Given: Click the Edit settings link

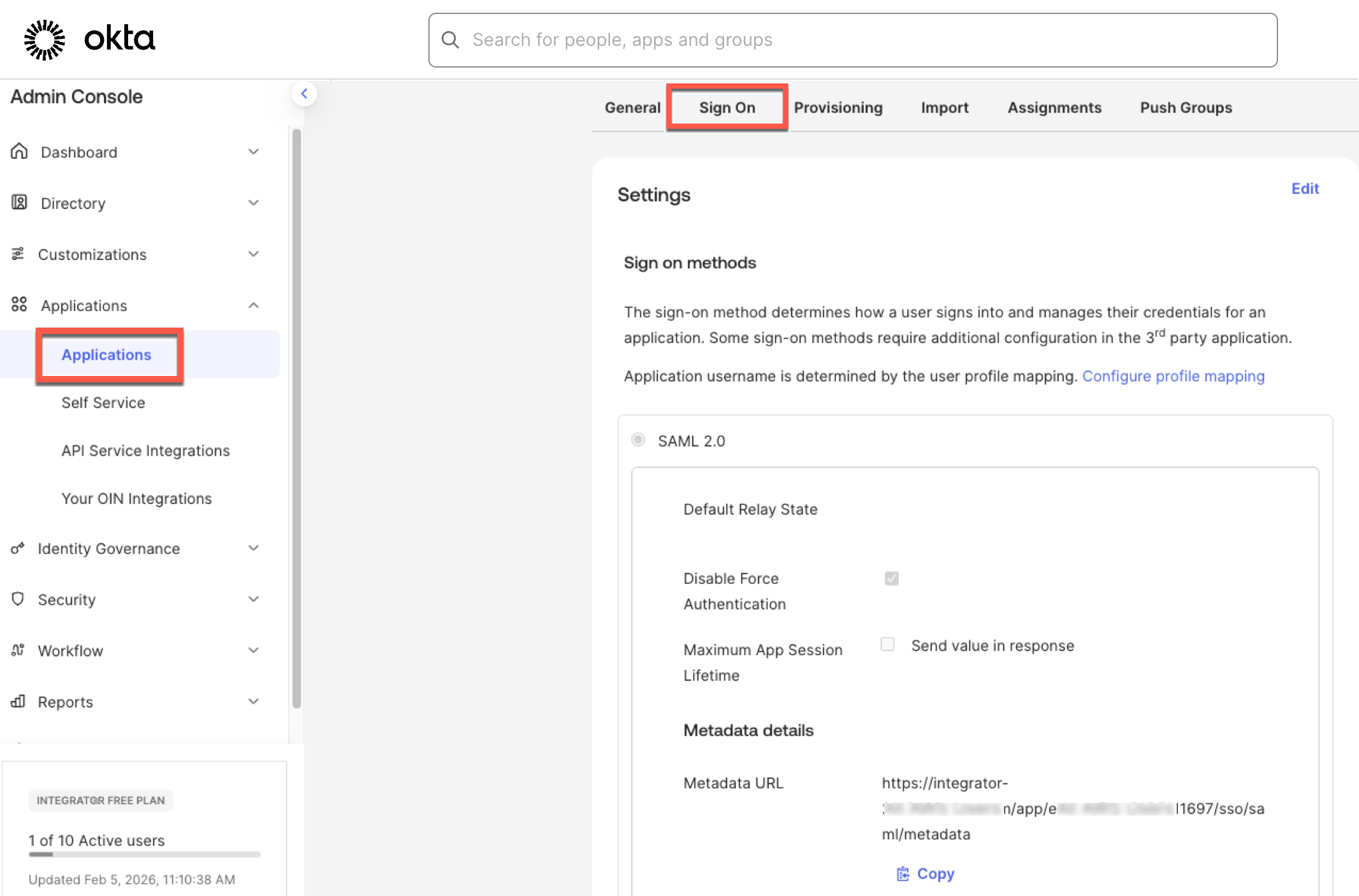Looking at the screenshot, I should pos(1305,189).
